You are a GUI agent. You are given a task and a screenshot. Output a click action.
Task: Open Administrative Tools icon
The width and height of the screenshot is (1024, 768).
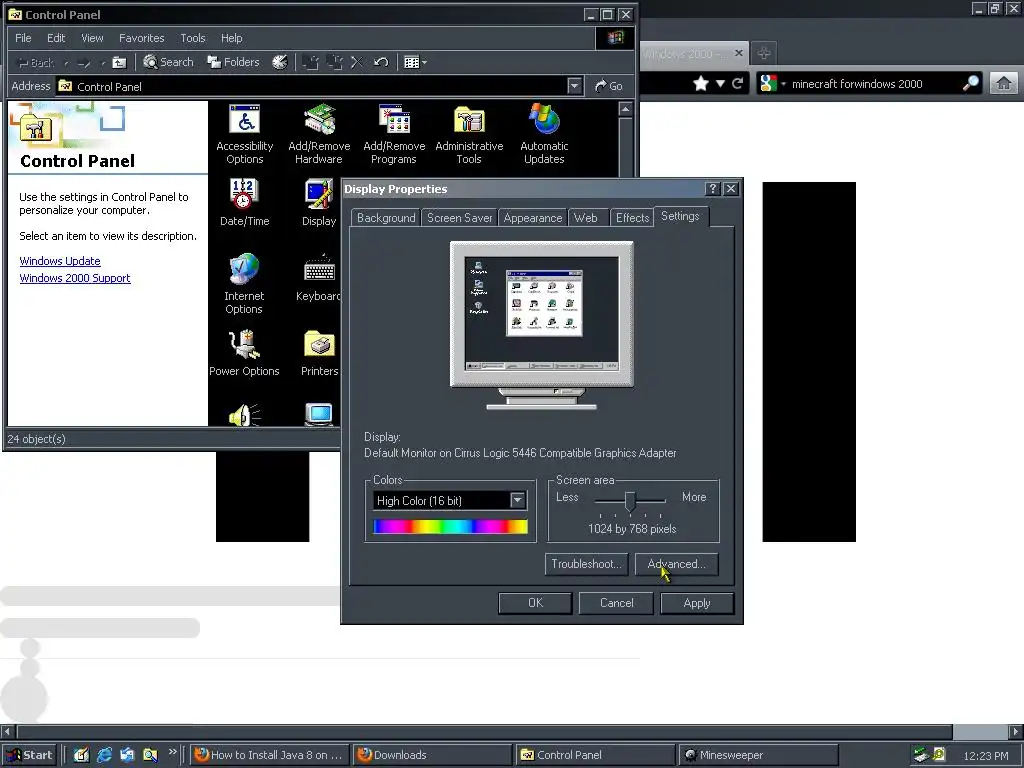tap(469, 134)
